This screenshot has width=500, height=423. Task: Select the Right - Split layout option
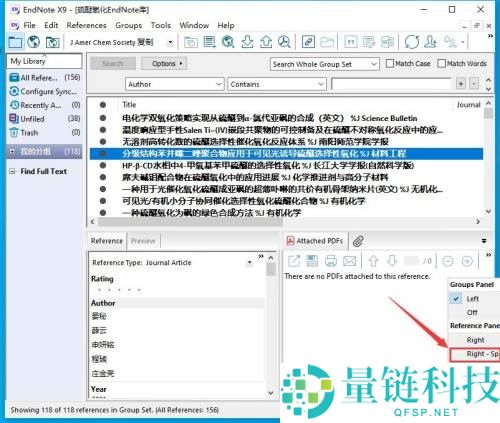475,354
